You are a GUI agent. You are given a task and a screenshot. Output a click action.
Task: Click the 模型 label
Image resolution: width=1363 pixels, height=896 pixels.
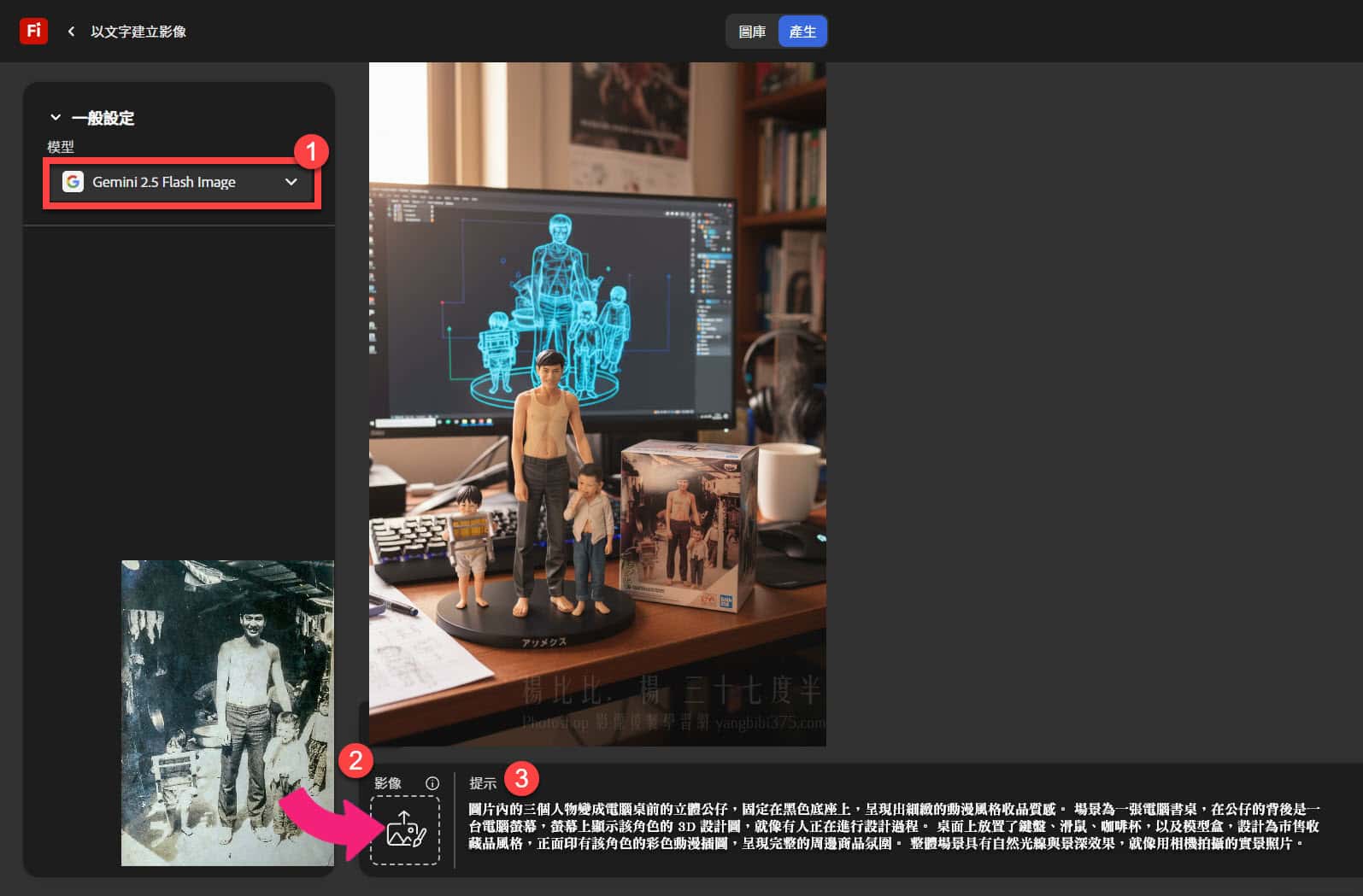61,147
